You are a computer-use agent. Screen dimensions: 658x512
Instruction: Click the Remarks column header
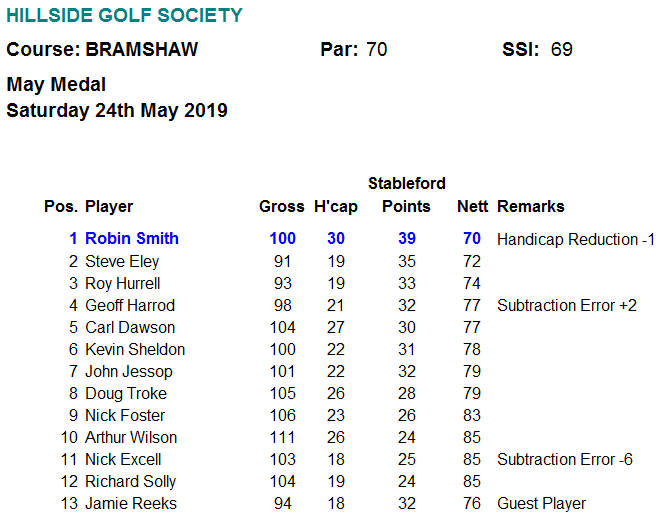click(x=530, y=207)
